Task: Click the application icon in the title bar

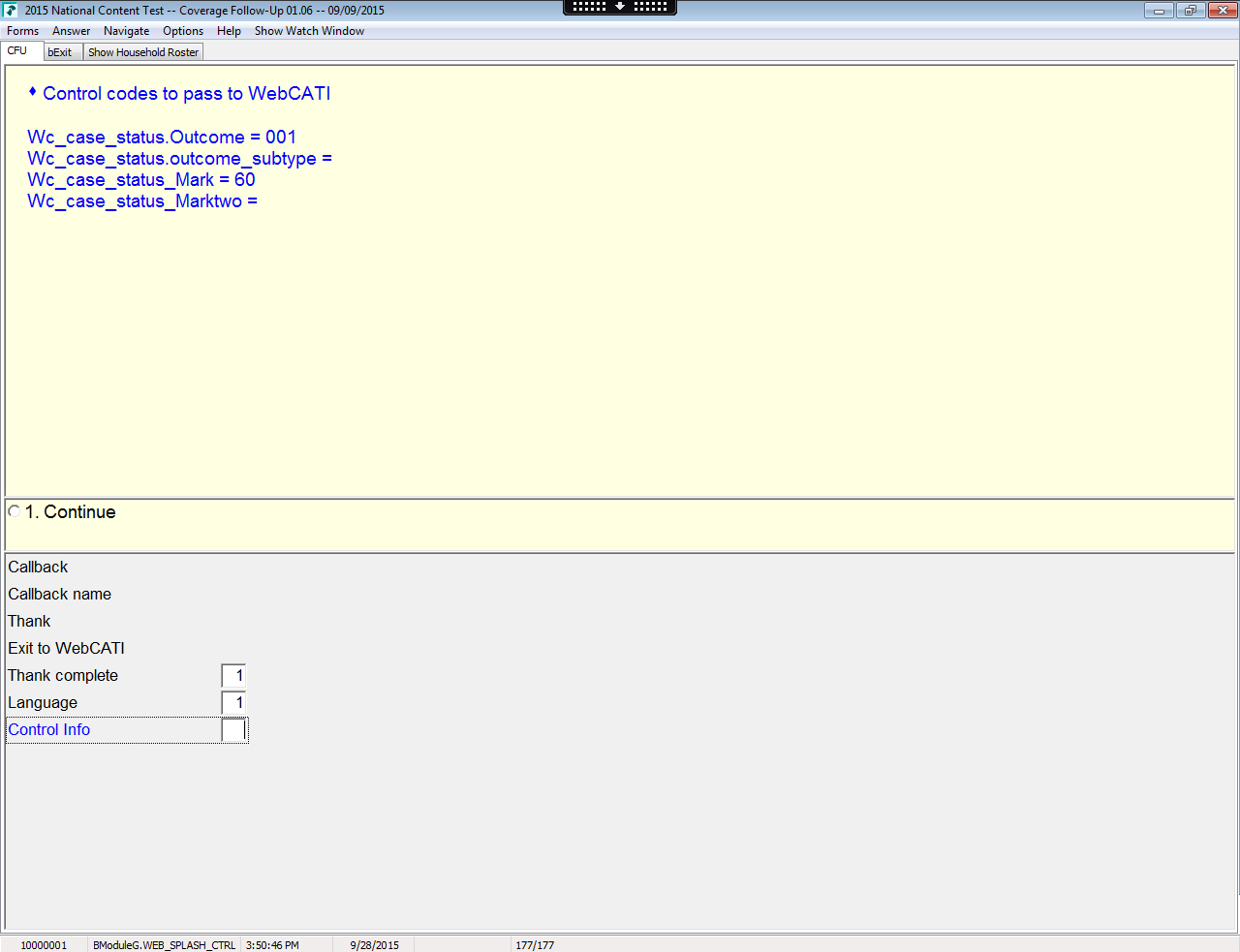Action: tap(11, 11)
